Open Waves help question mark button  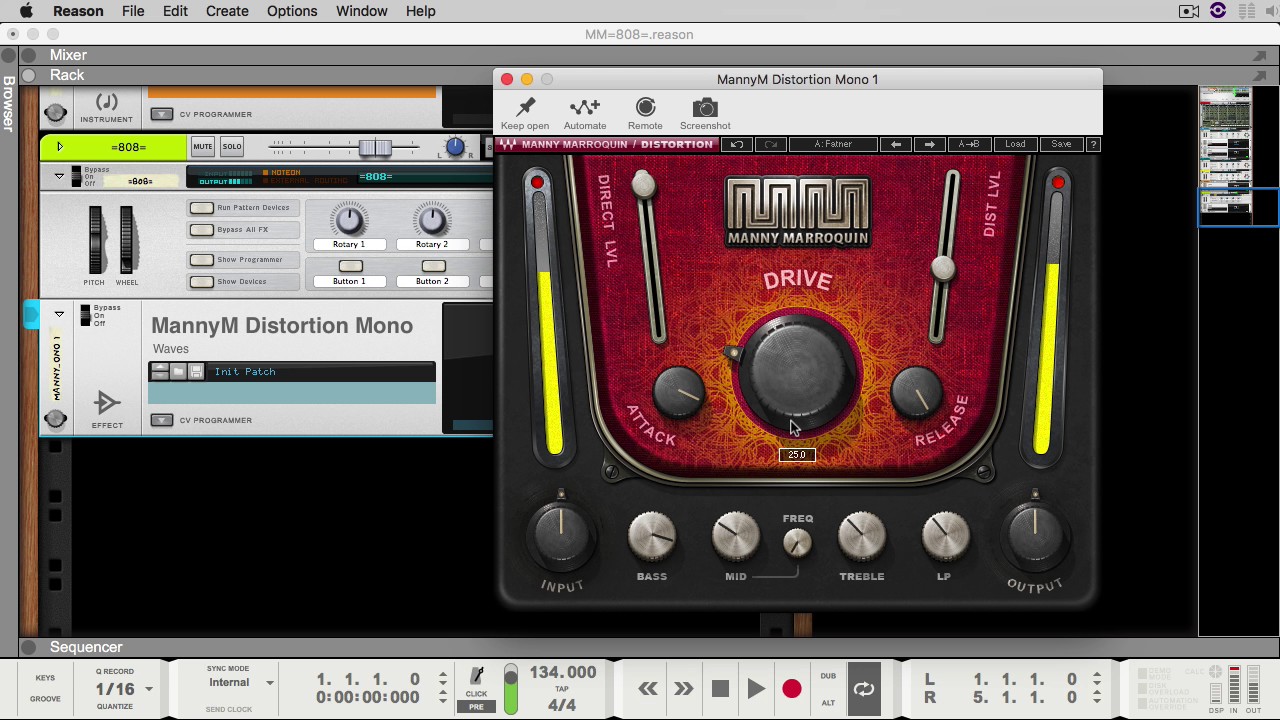[1093, 144]
